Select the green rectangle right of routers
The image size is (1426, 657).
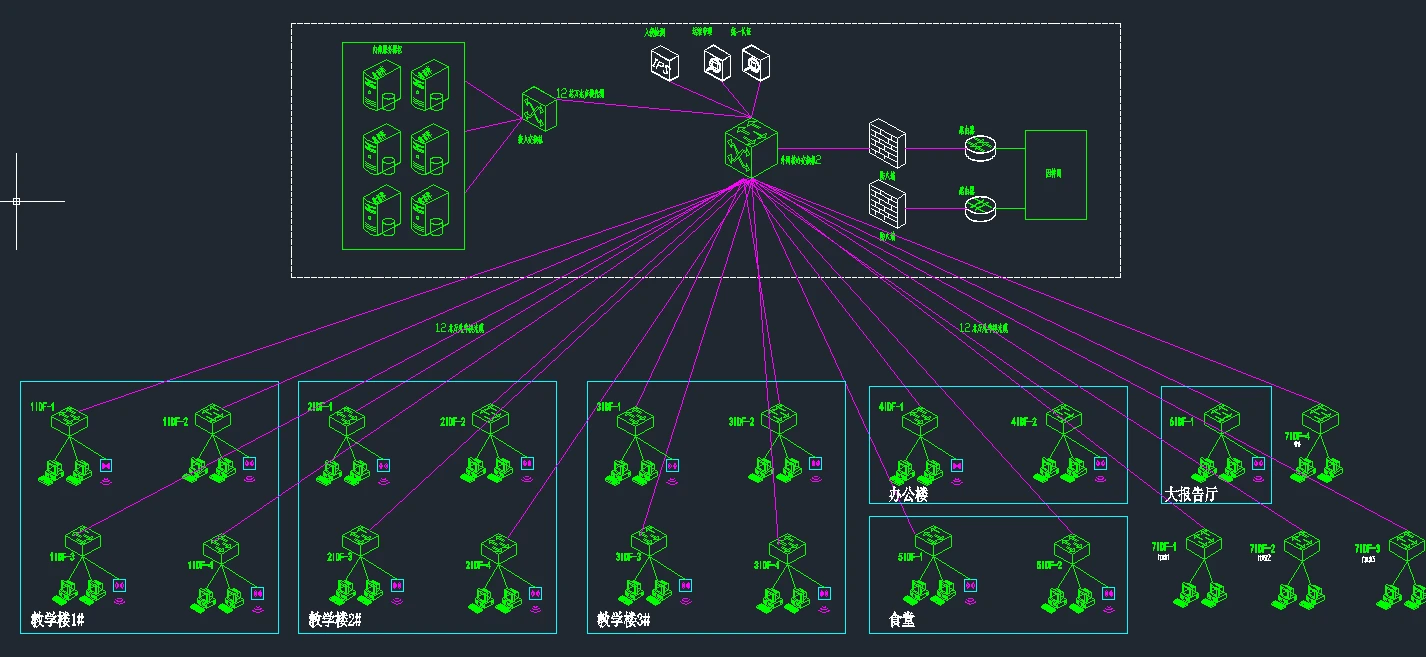pos(1056,174)
